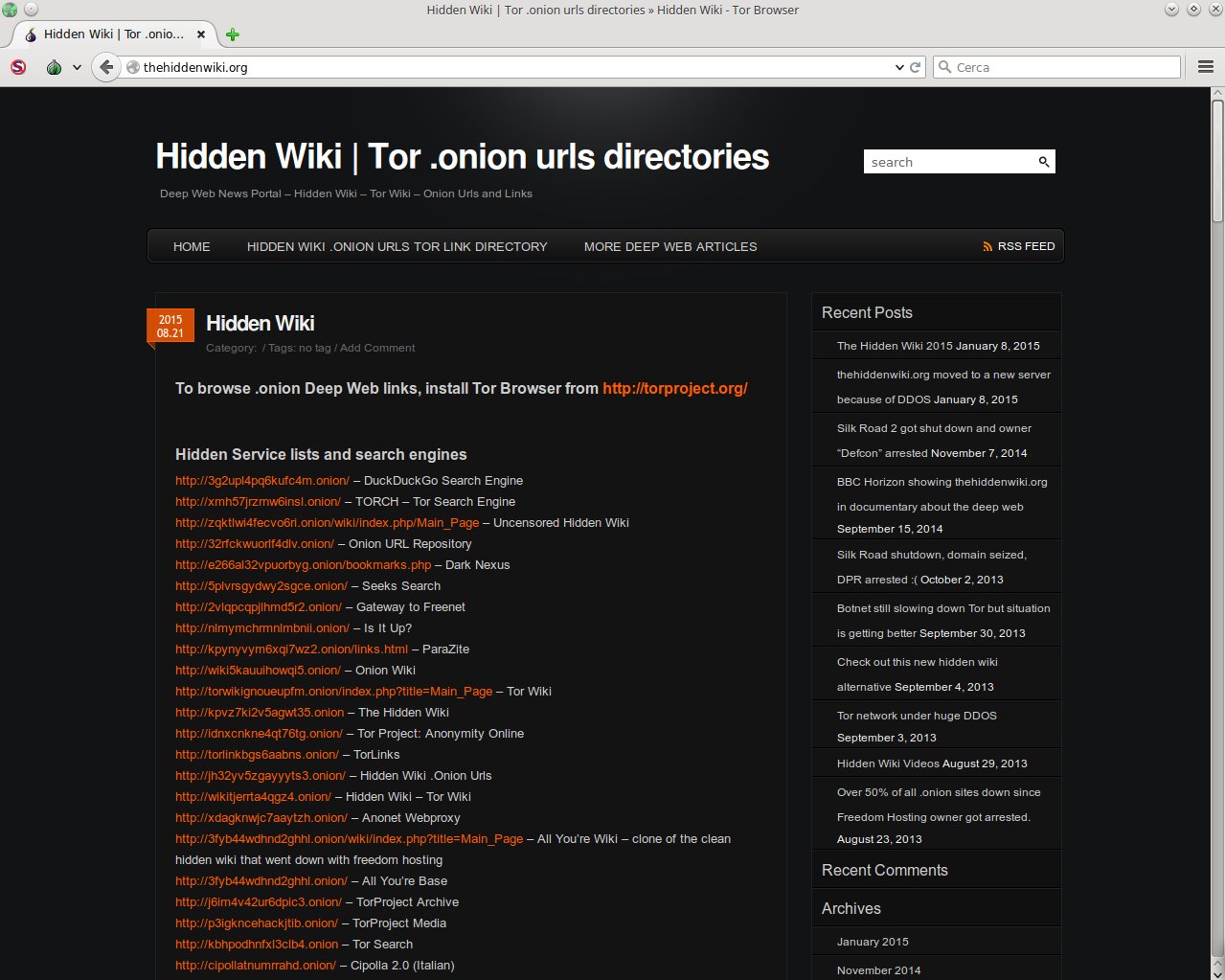
Task: Open MORE DEEP WEB ARTICLES menu item
Action: 670,246
